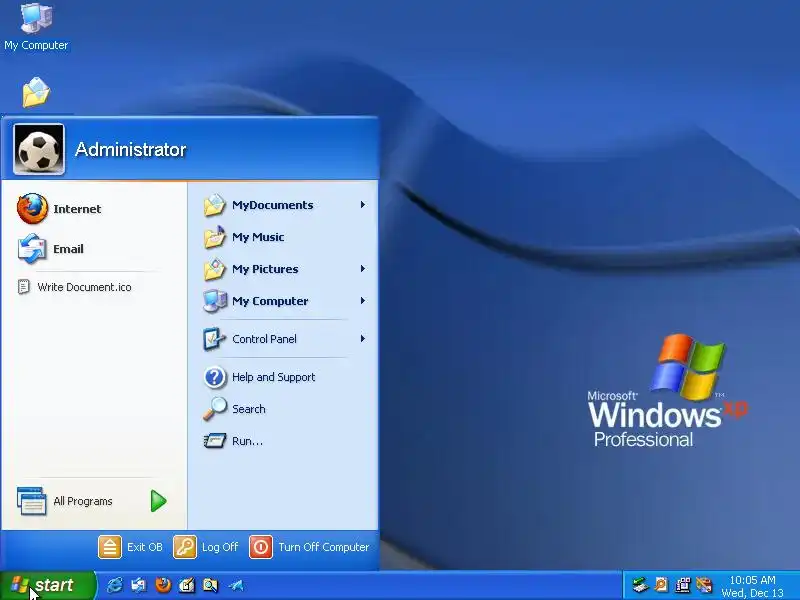Screen dimensions: 800x600
Task: Click the soccer ball user picture
Action: pyautogui.click(x=39, y=149)
